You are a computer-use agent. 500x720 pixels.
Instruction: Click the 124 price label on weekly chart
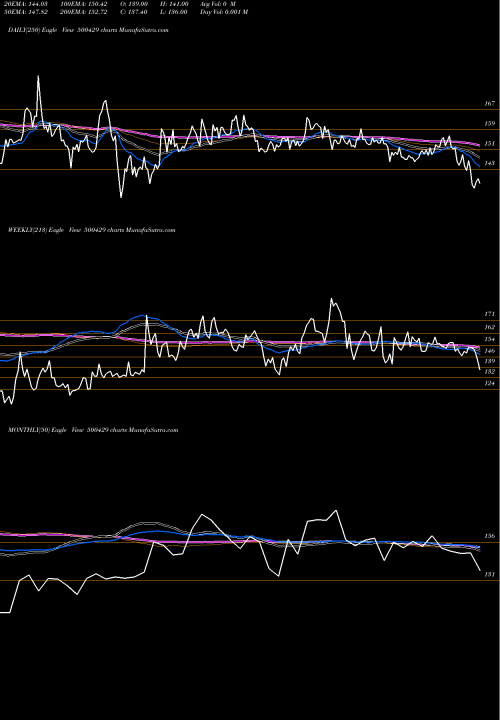coord(489,383)
